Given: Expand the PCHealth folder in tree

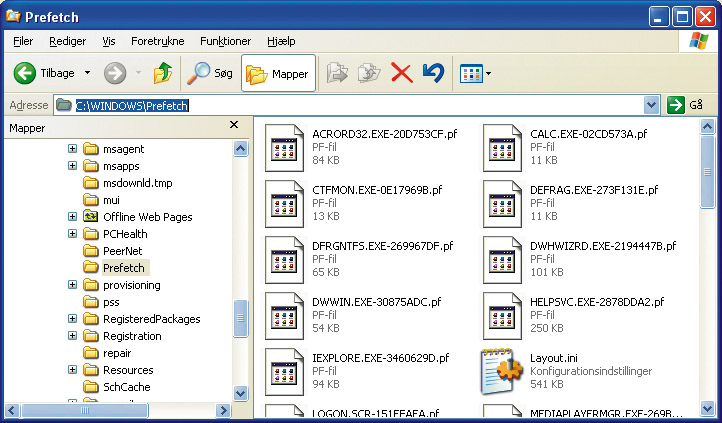Looking at the screenshot, I should [72, 234].
